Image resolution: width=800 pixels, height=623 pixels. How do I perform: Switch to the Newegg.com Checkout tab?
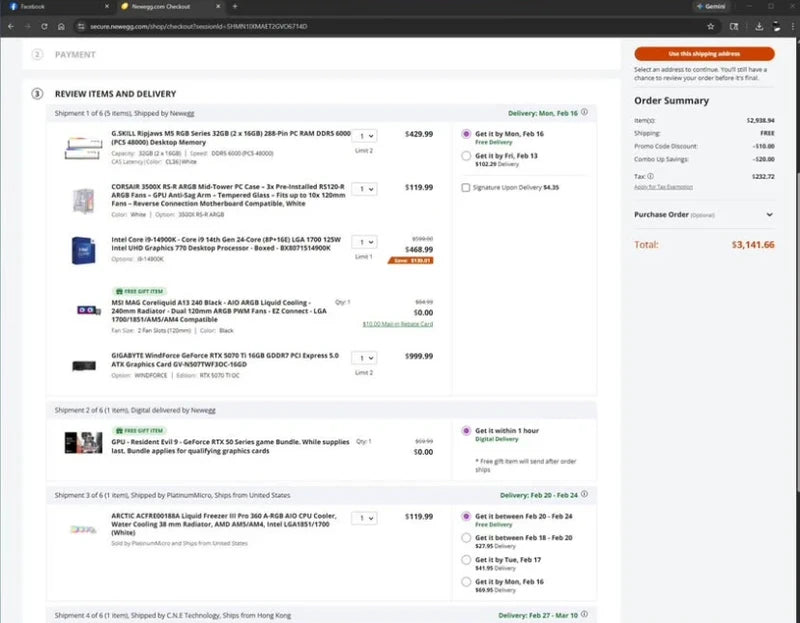click(x=170, y=7)
